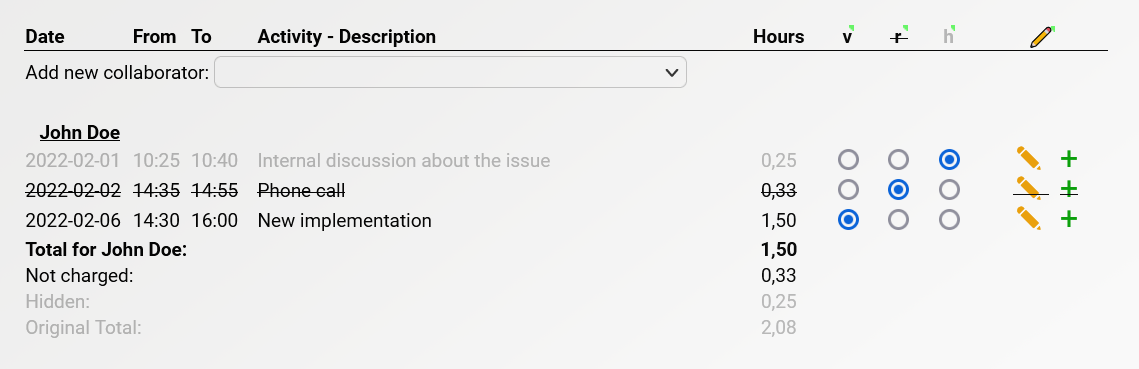Click the grey h column header

pyautogui.click(x=948, y=37)
